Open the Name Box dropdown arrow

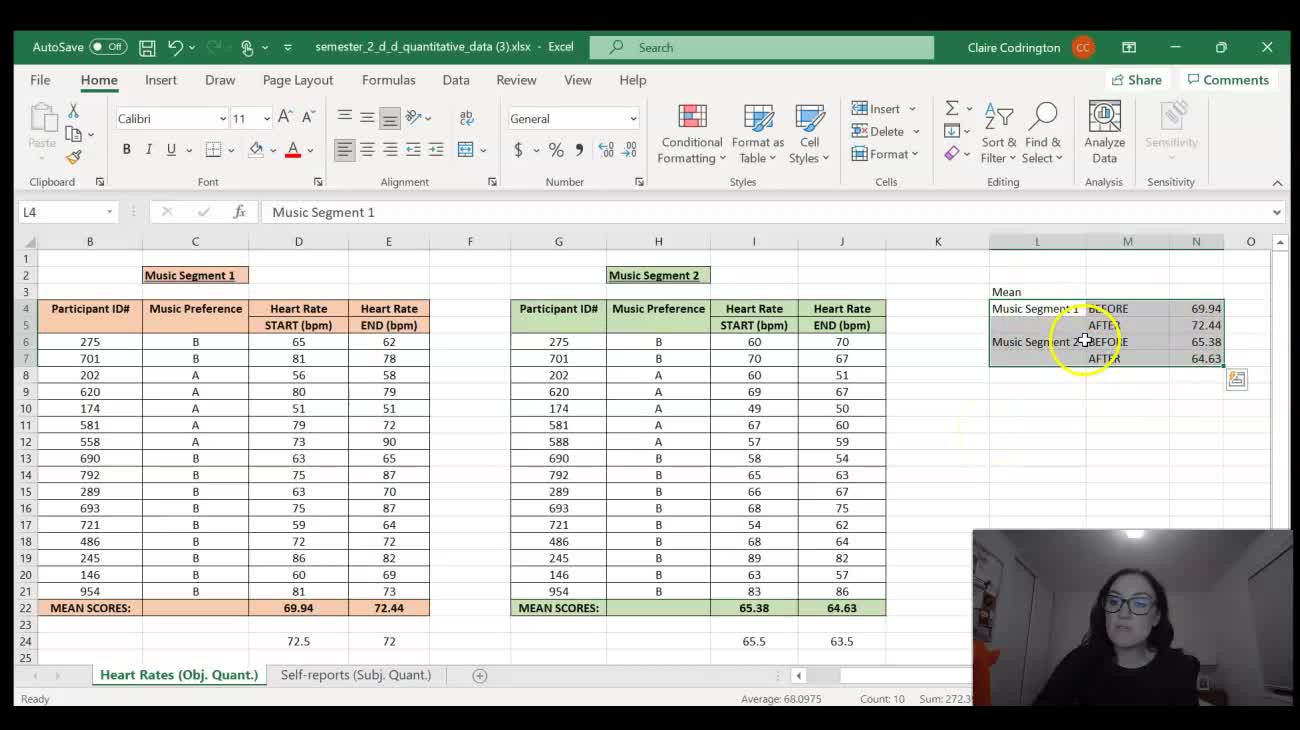(x=109, y=212)
